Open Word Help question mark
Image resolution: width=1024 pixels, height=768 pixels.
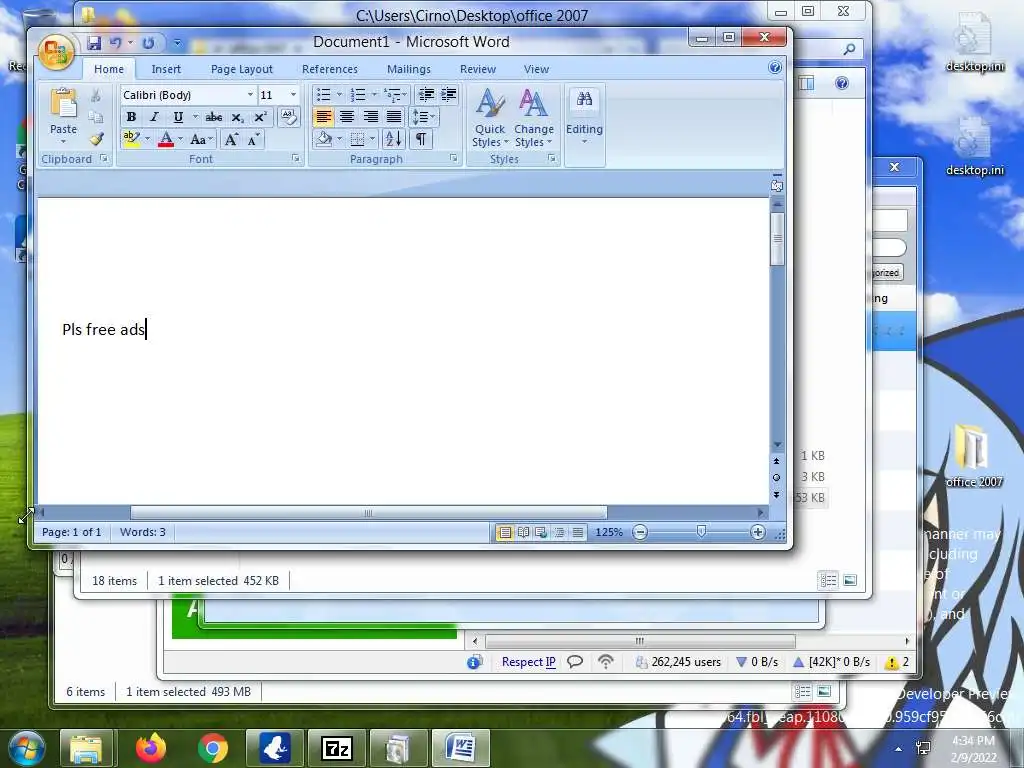[775, 67]
